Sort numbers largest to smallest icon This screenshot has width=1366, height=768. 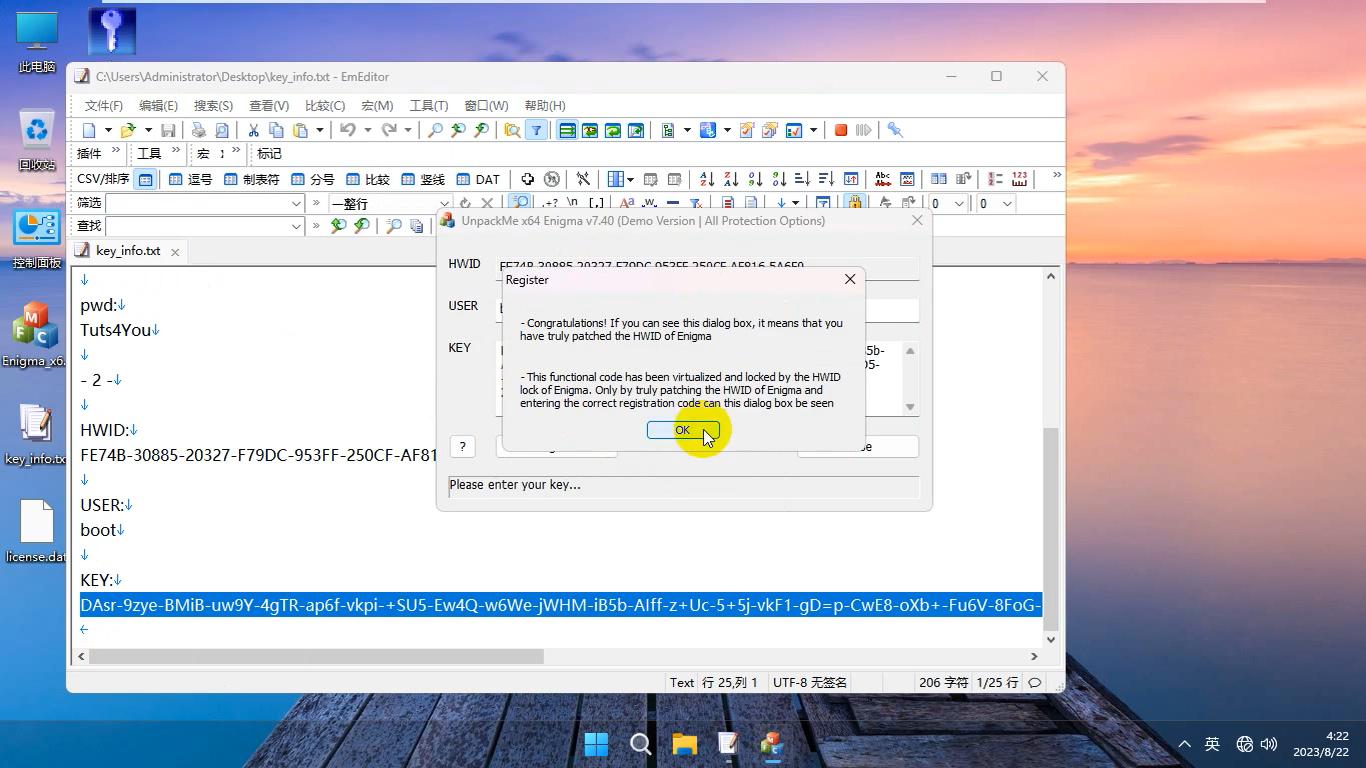point(779,179)
